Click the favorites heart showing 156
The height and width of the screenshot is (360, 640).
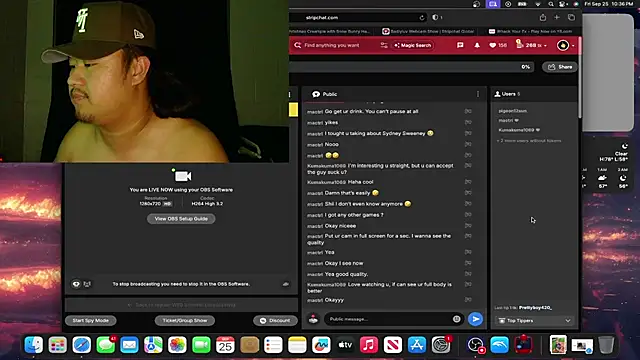pos(498,45)
